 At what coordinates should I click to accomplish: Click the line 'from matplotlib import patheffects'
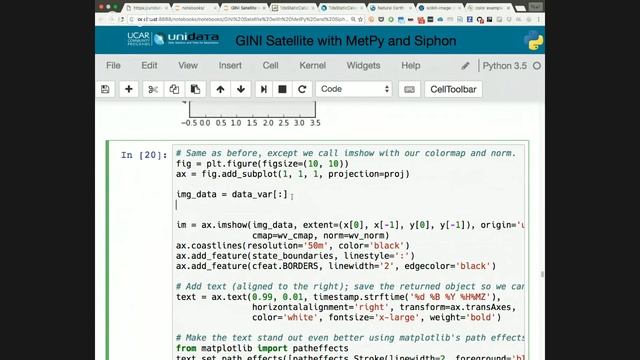coord(262,348)
